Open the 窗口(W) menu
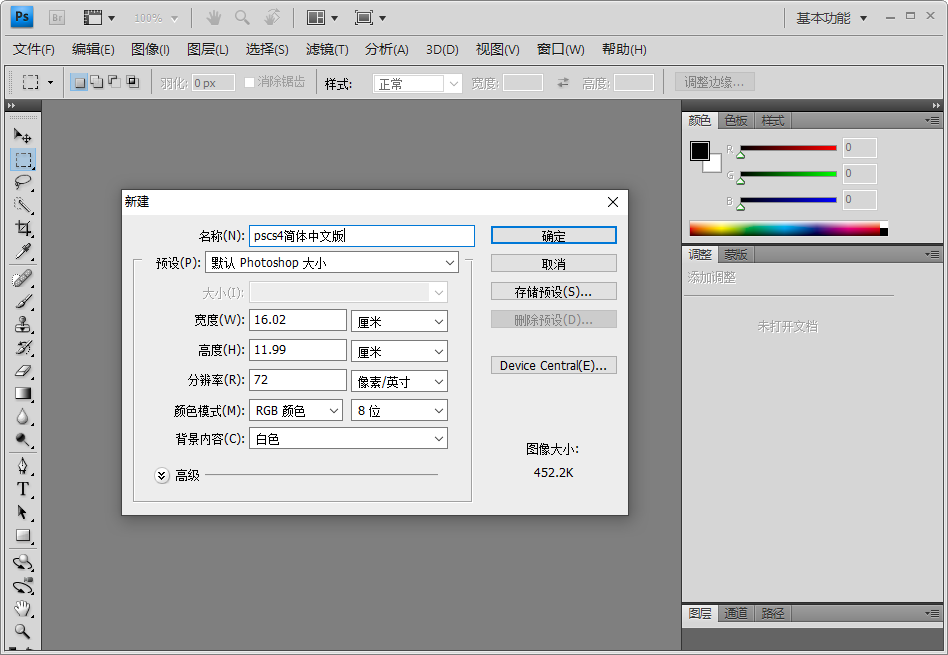The image size is (948, 655). (x=560, y=50)
